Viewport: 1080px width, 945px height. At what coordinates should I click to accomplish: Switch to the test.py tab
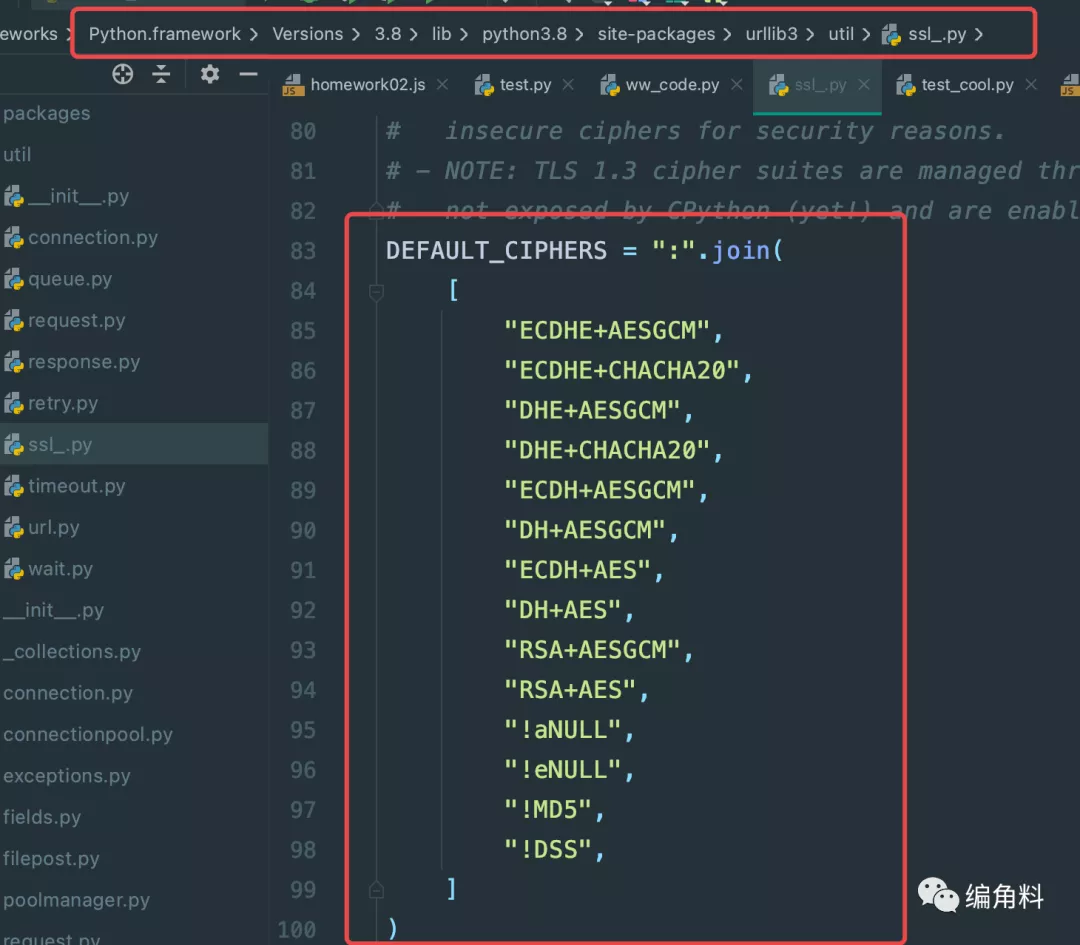(x=525, y=85)
